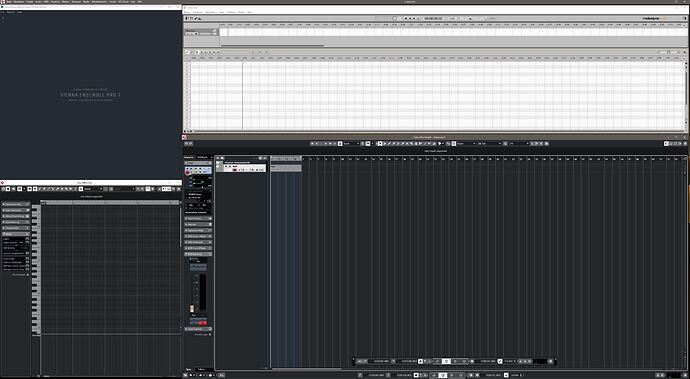
Task: Toggle the highlighted cycle button in transport panel
Action: point(446,361)
